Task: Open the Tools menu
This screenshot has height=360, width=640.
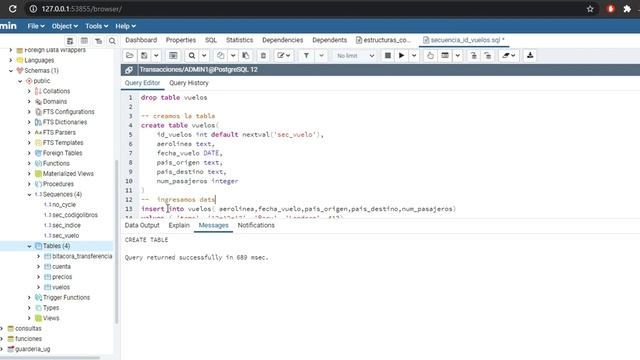Action: click(96, 26)
